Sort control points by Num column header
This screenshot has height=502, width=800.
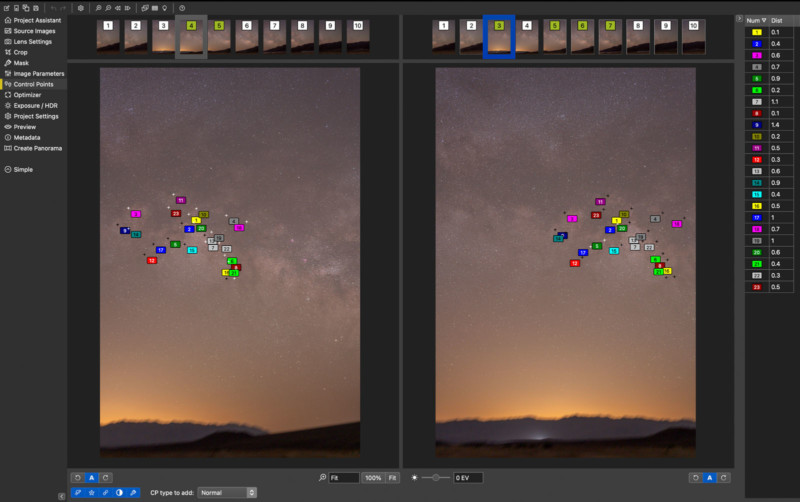coord(755,20)
